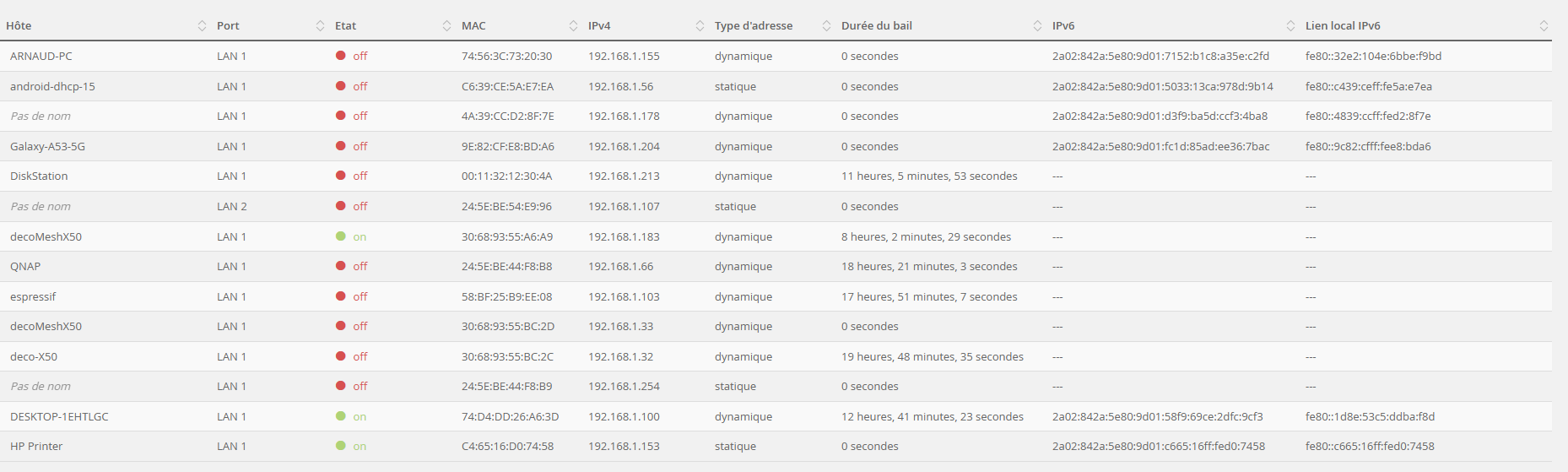Click the red off status dot for ARNAUD-PC
The image size is (1568, 472).
(x=341, y=56)
